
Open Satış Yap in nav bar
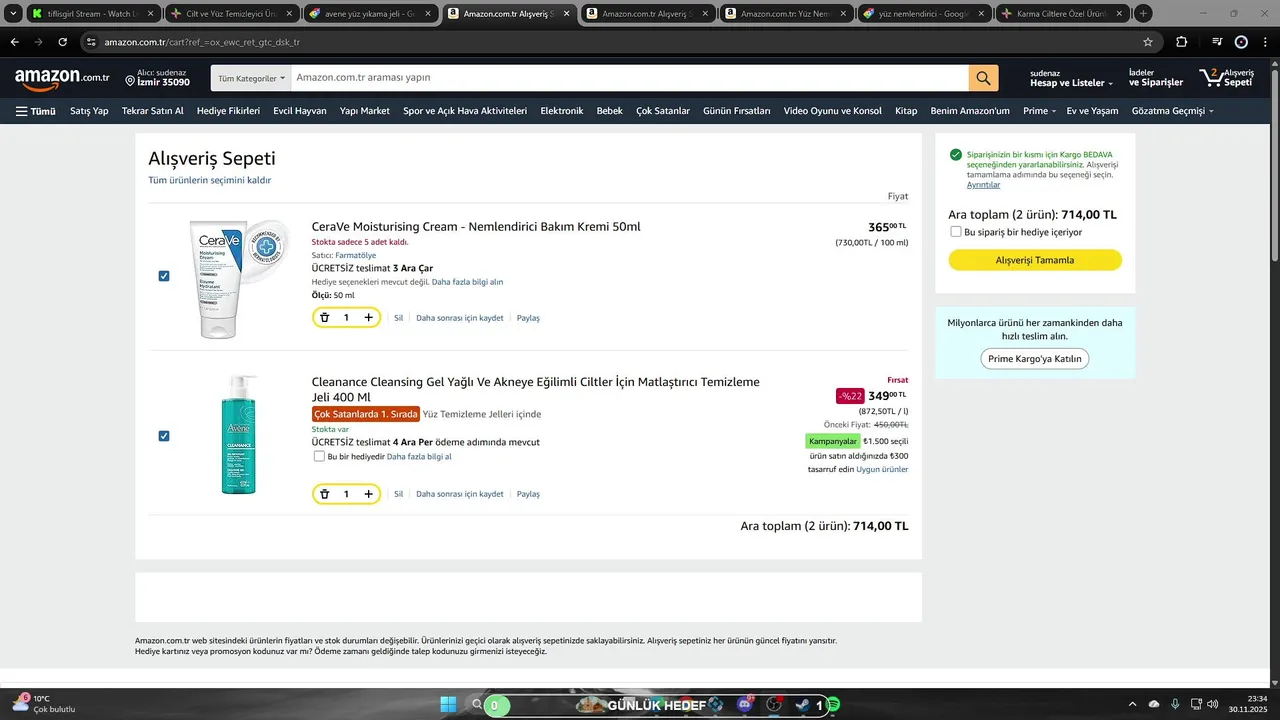point(89,111)
